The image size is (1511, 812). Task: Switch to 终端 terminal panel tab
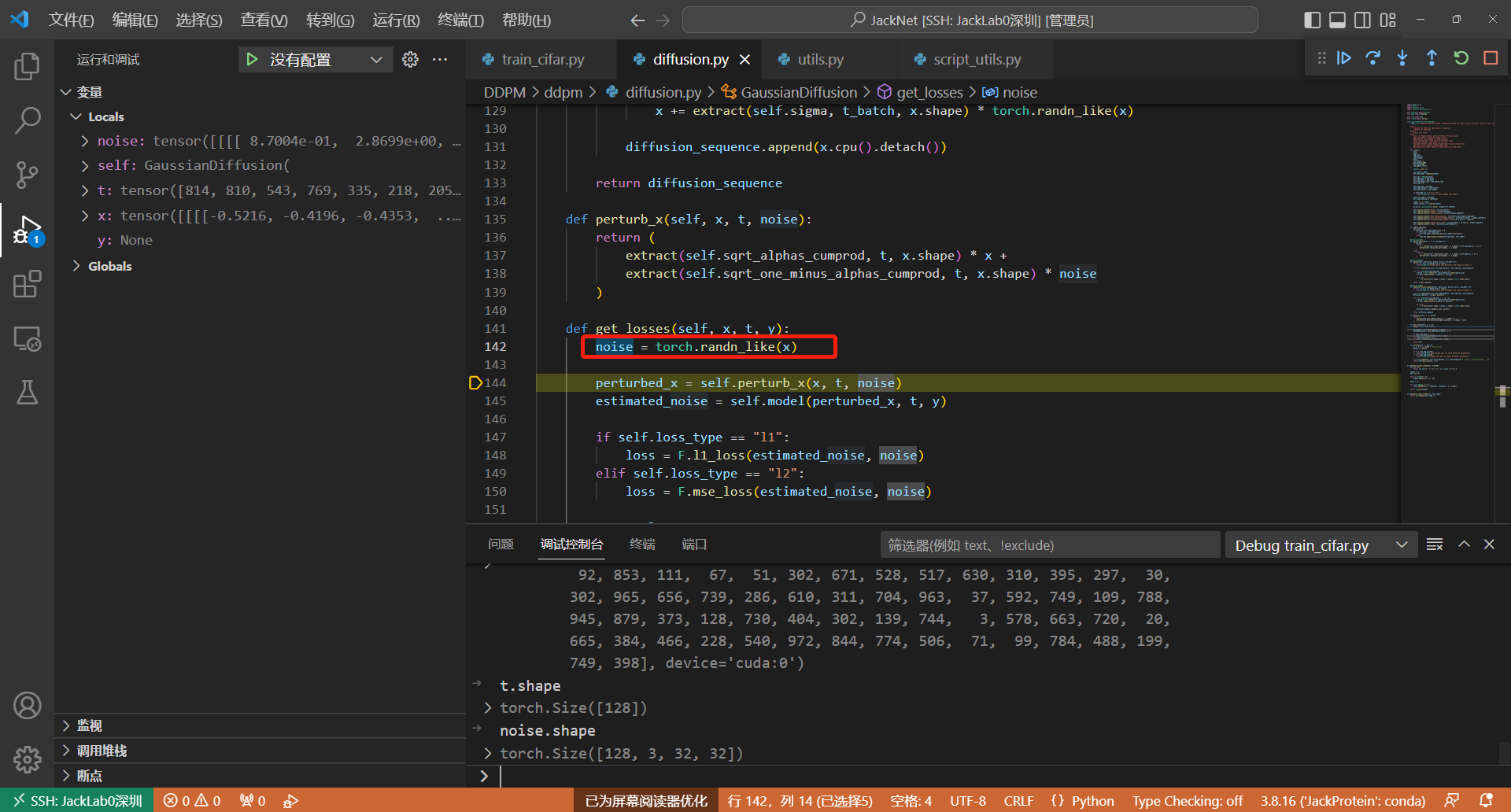tap(642, 544)
